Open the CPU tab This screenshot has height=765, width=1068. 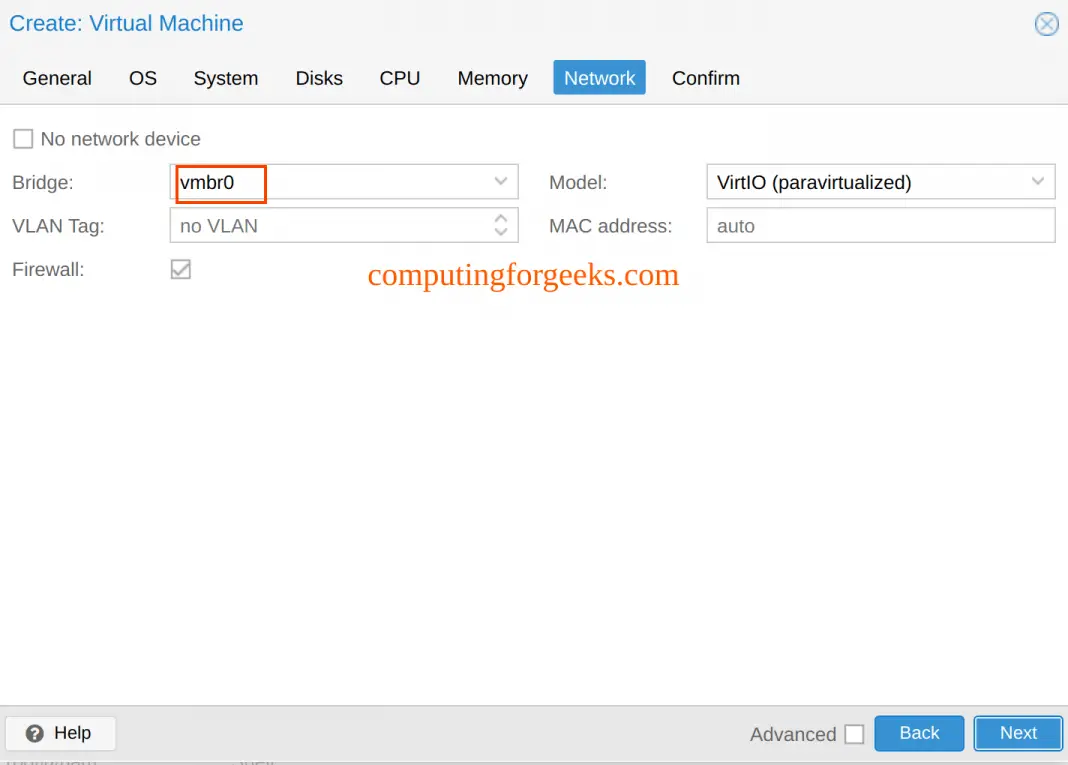click(x=399, y=77)
